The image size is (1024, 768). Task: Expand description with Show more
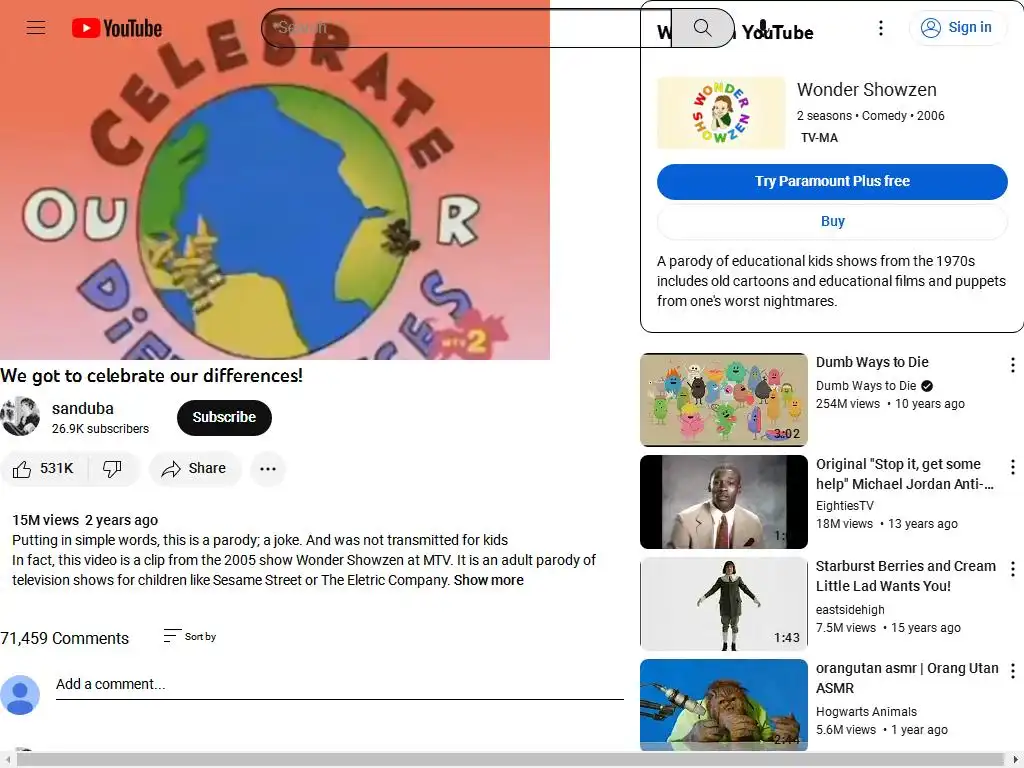tap(488, 580)
